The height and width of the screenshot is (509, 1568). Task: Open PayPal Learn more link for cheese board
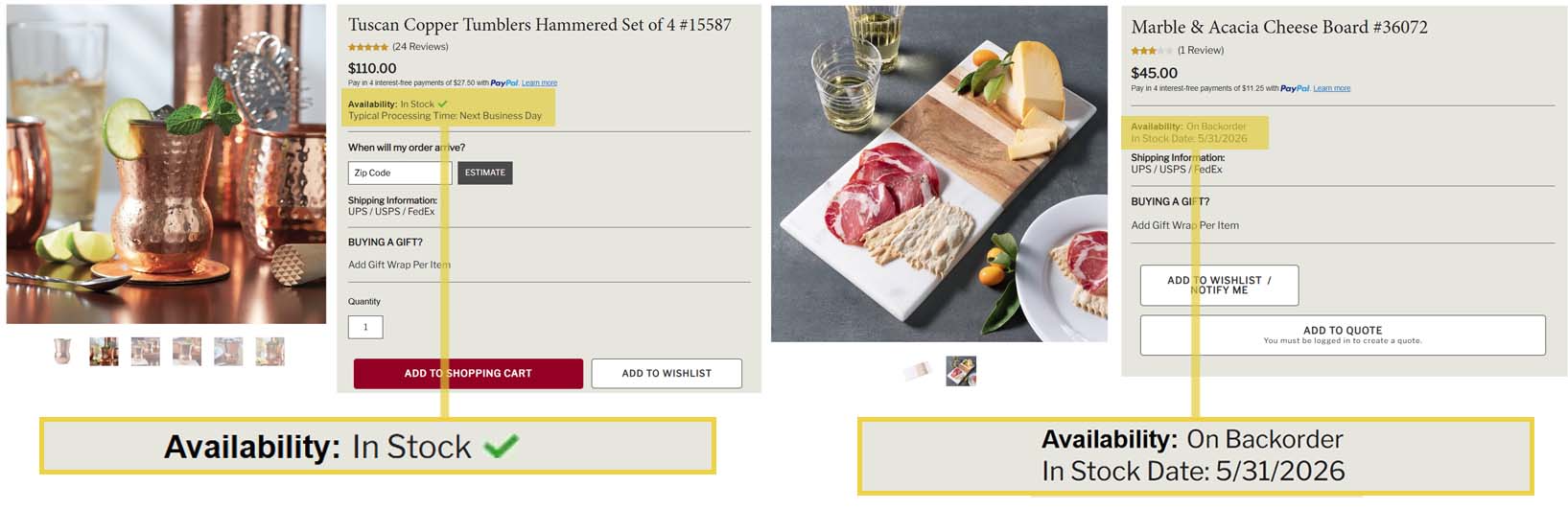click(1331, 88)
